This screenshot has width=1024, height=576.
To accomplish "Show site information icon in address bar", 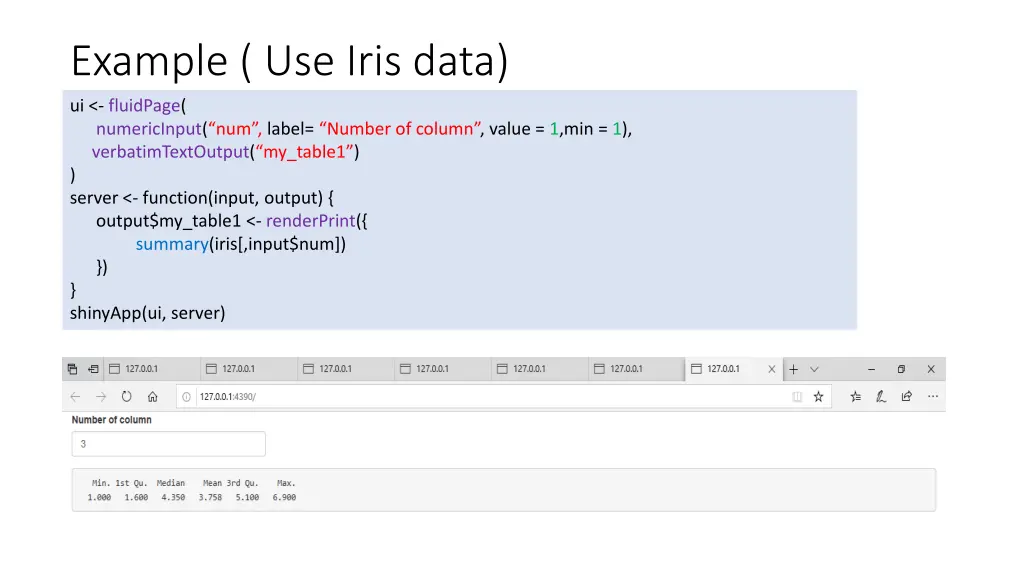I will (x=186, y=396).
